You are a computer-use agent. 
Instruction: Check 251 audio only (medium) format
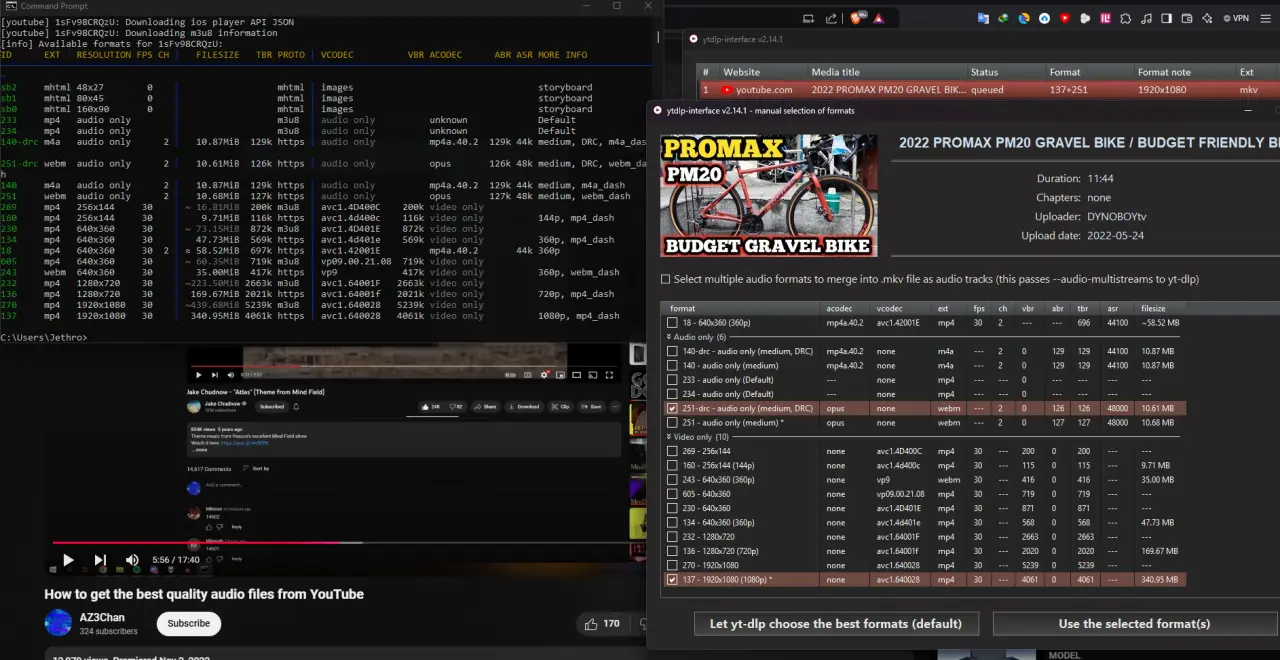pos(673,422)
